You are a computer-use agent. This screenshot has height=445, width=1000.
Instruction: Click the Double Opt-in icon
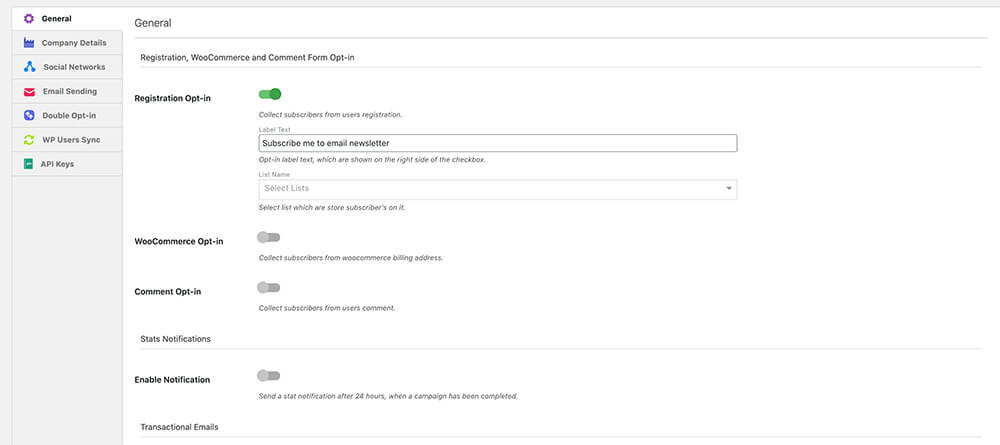[29, 115]
